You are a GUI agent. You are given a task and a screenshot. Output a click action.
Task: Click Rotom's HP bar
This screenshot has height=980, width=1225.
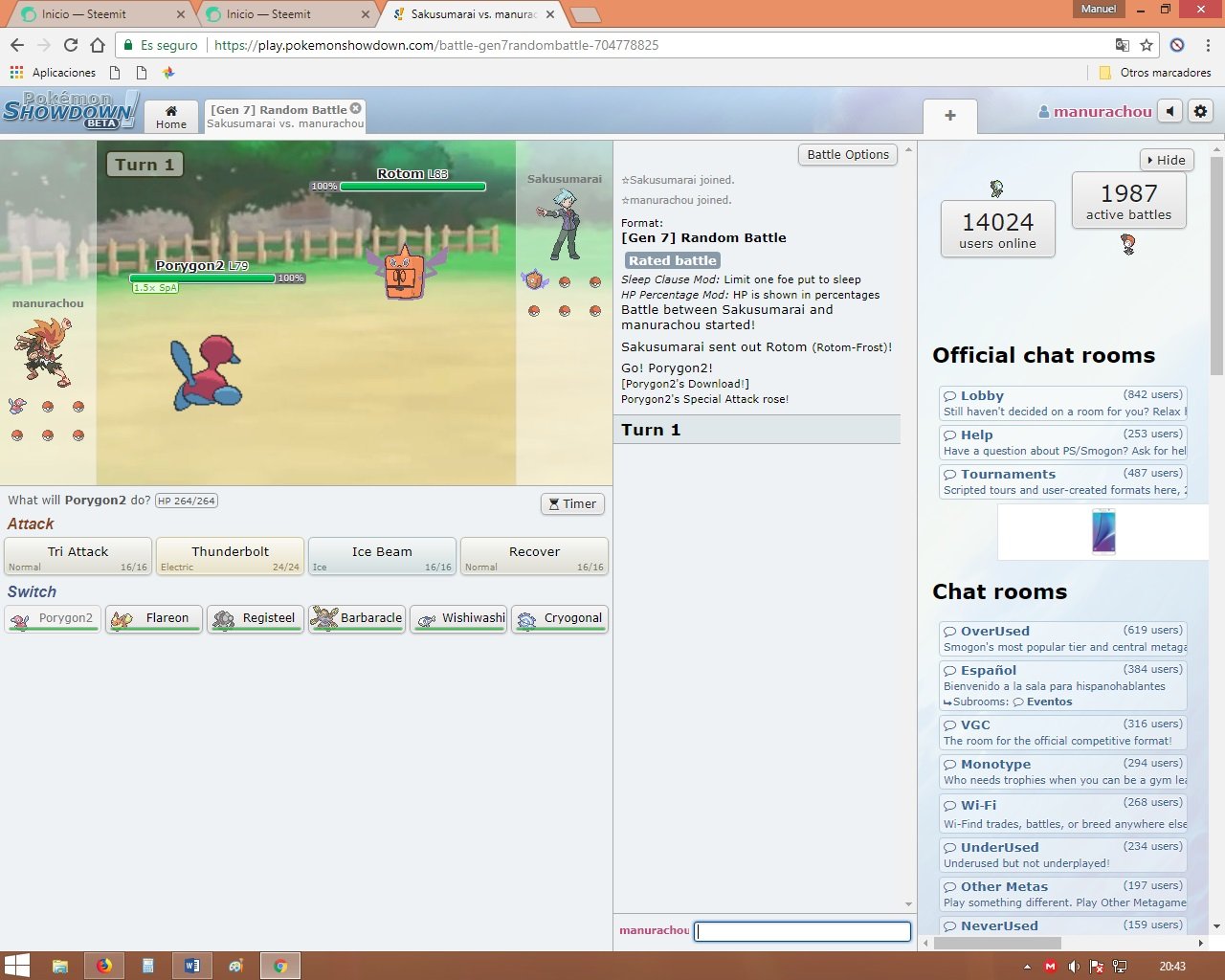click(x=412, y=187)
